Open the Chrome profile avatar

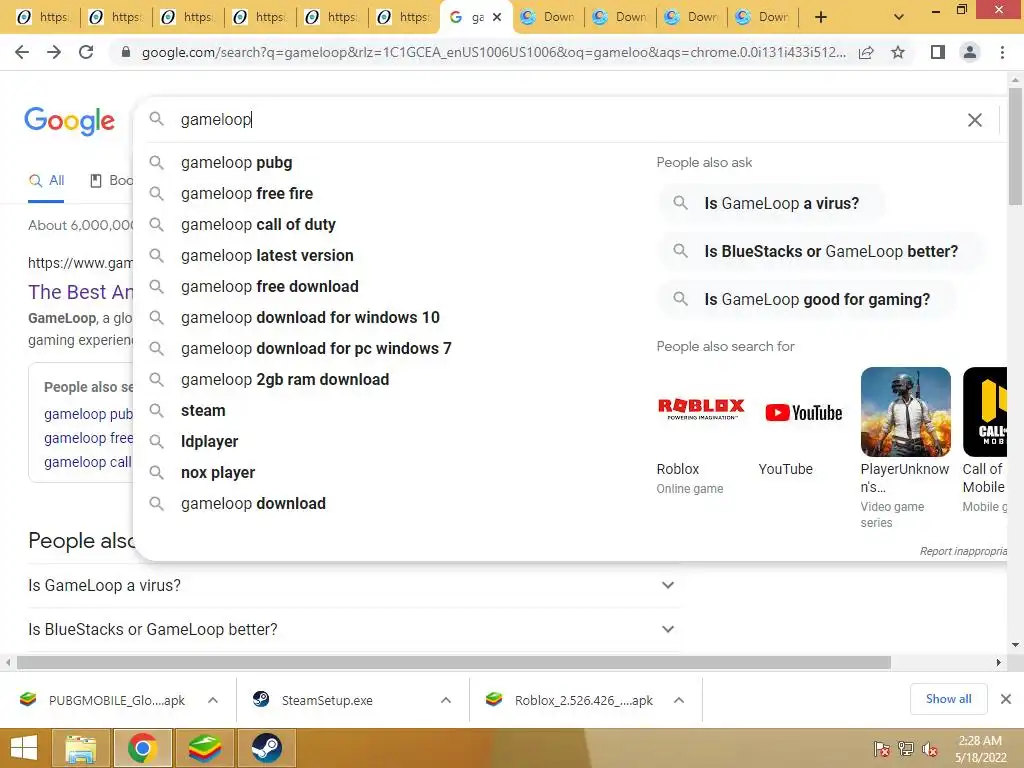pyautogui.click(x=970, y=52)
